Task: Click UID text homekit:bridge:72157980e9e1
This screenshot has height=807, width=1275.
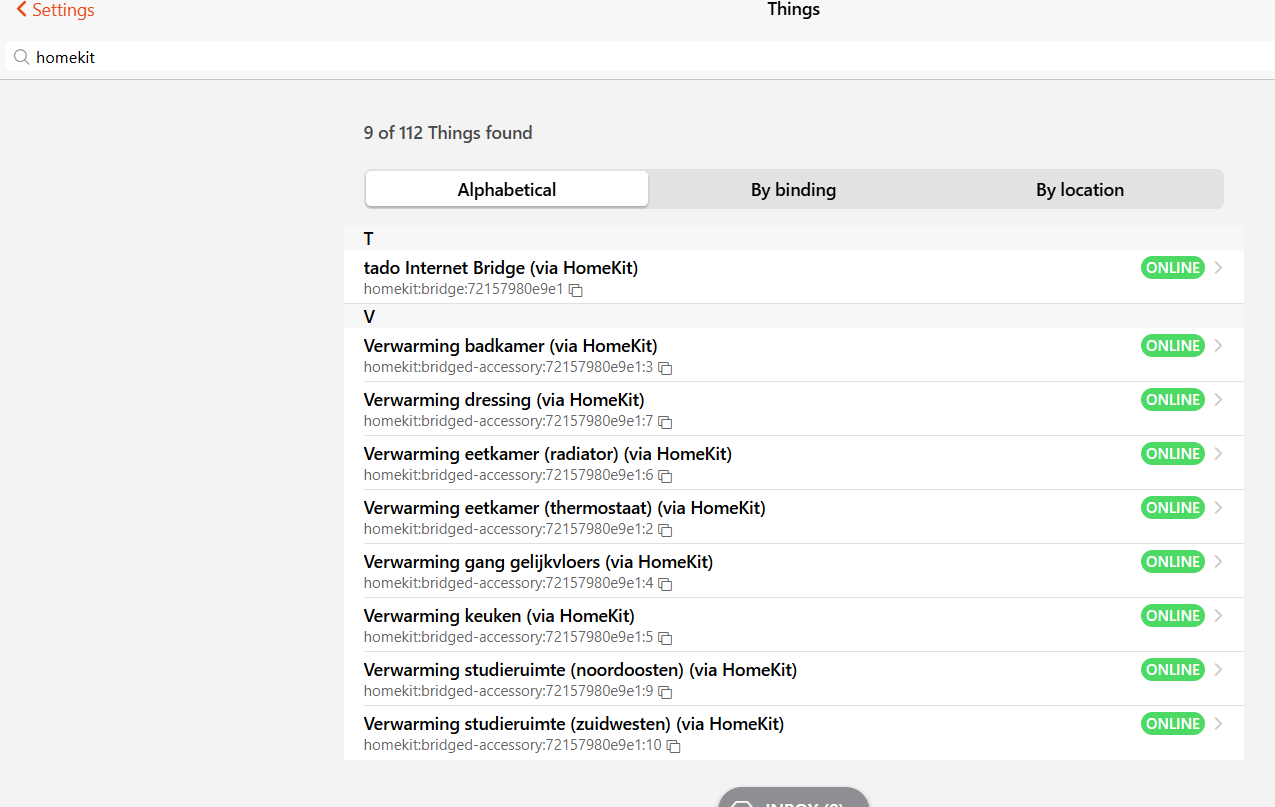Action: pyautogui.click(x=464, y=289)
